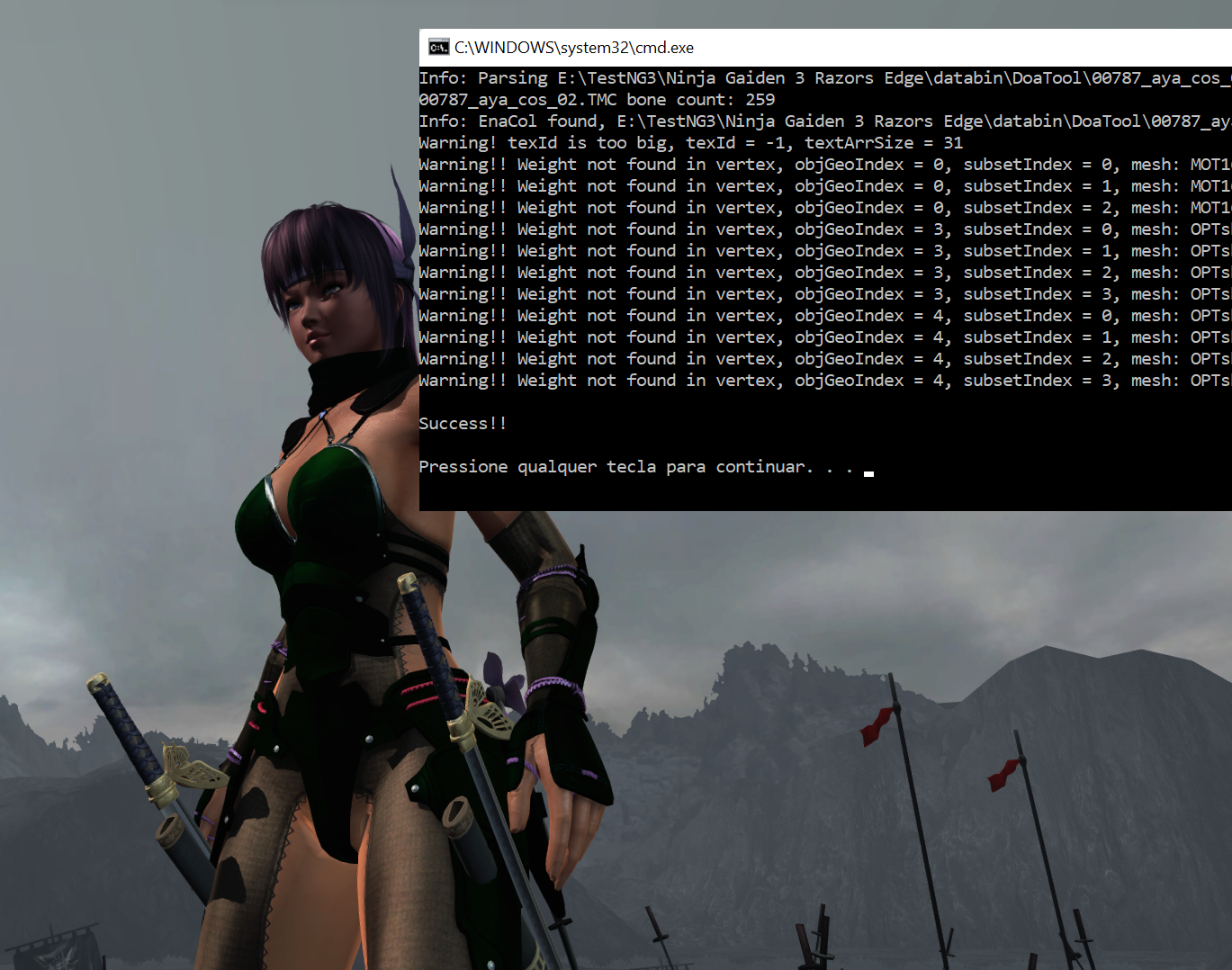Click warning line objGeoIndex = 3, subsetIndex = 2

[825, 273]
